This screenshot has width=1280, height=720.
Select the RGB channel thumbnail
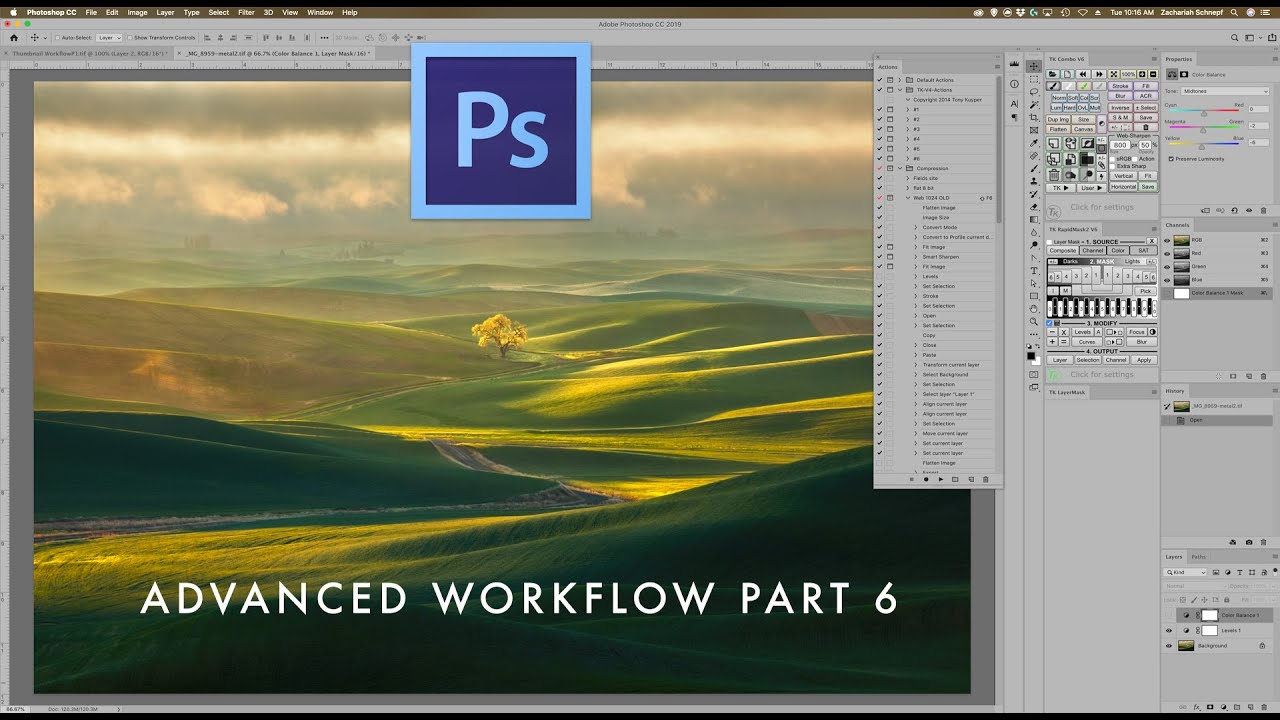pos(1181,240)
